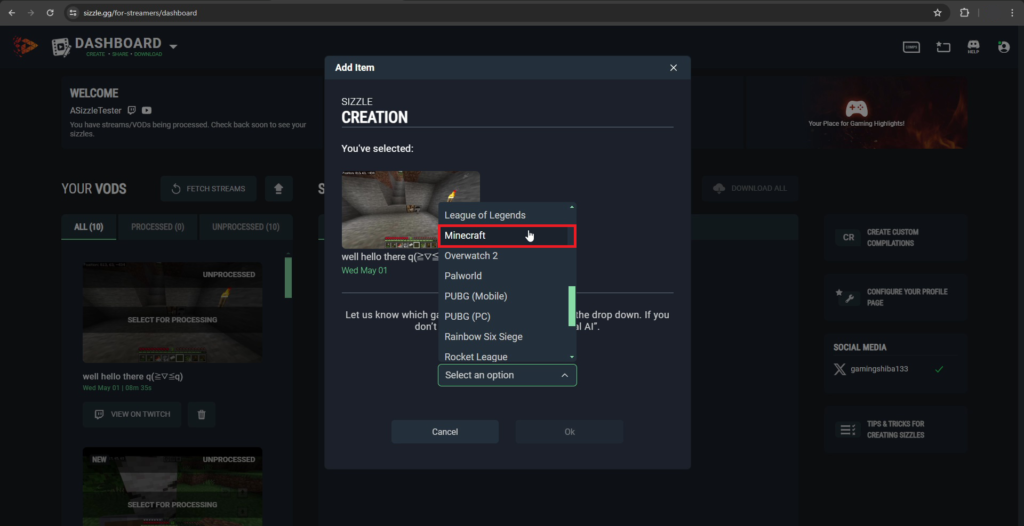Click the X social media icon

pyautogui.click(x=840, y=369)
